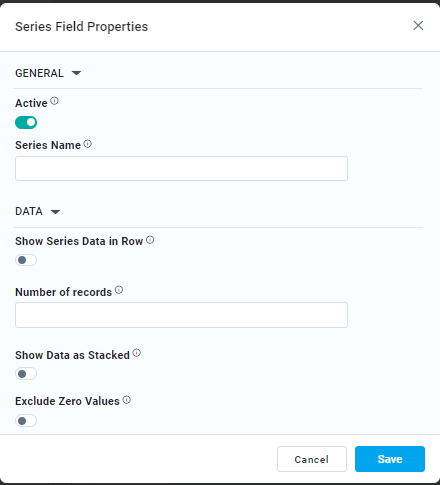Click the info icon next to Active
The width and height of the screenshot is (440, 485).
click(54, 101)
